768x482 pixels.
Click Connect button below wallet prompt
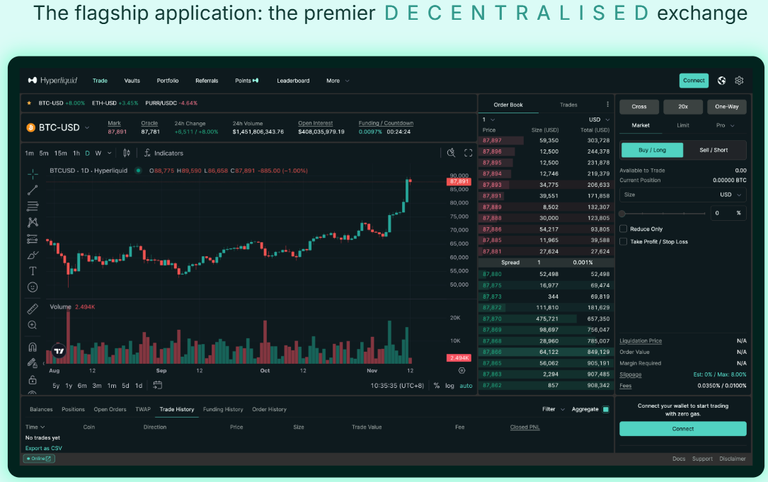tap(683, 429)
